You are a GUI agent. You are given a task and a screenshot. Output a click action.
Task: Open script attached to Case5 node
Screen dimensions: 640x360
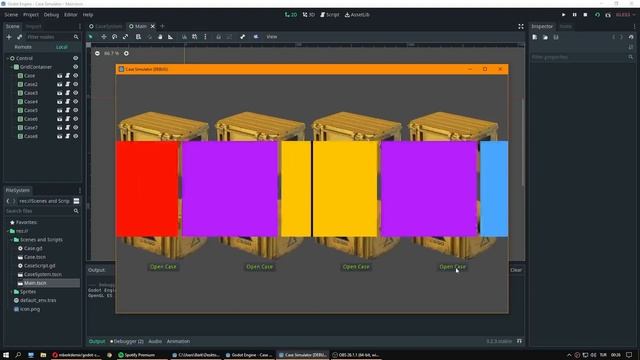pyautogui.click(x=68, y=110)
